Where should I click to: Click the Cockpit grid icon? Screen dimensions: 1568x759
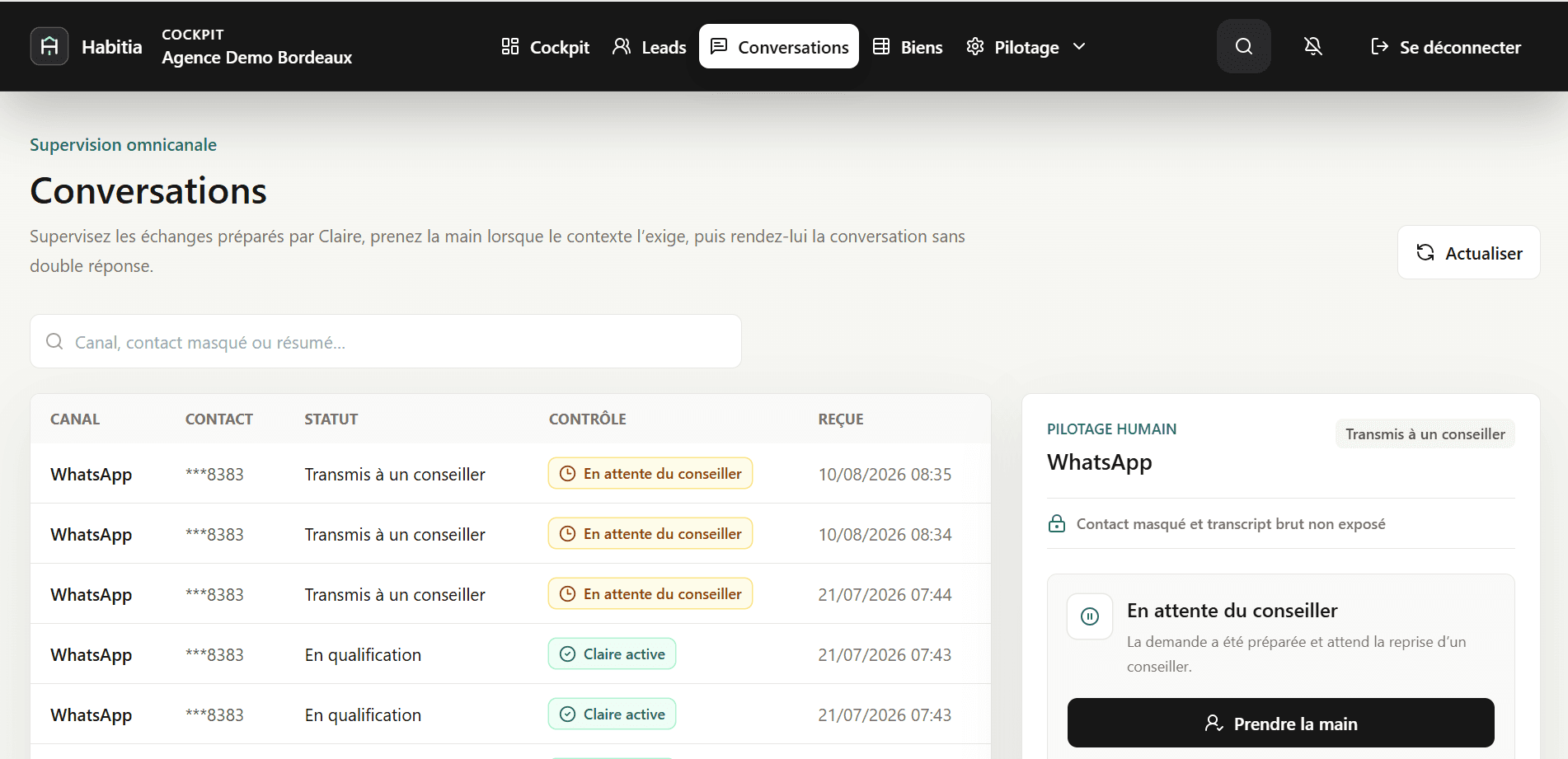click(x=510, y=46)
